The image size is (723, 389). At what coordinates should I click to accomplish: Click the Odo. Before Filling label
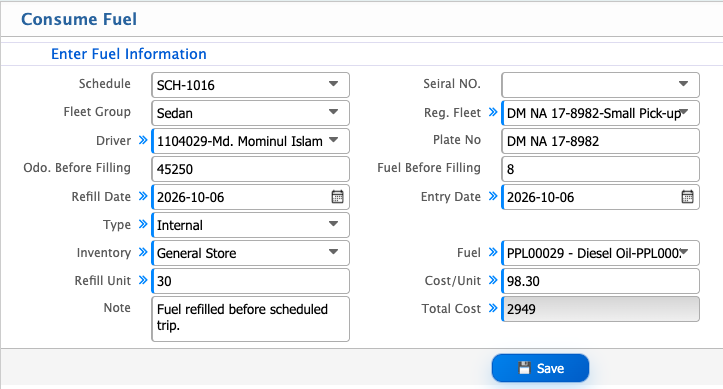pos(77,168)
